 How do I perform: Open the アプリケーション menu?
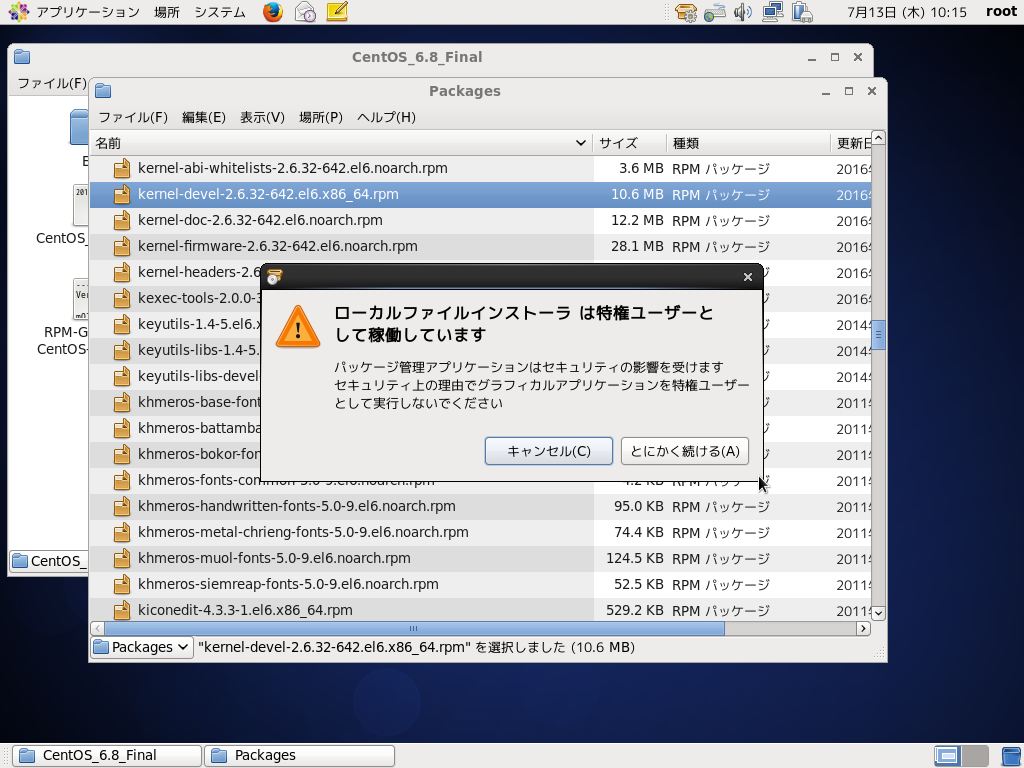coord(88,12)
